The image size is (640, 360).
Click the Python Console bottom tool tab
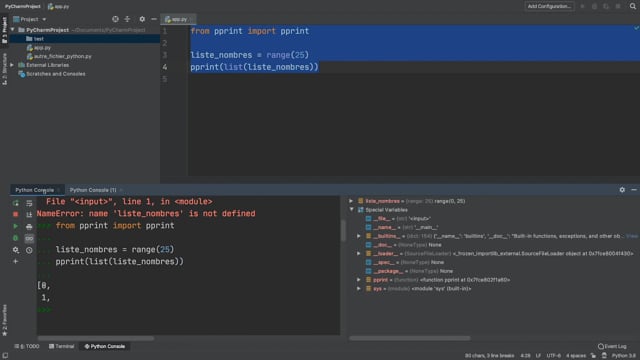(x=105, y=346)
